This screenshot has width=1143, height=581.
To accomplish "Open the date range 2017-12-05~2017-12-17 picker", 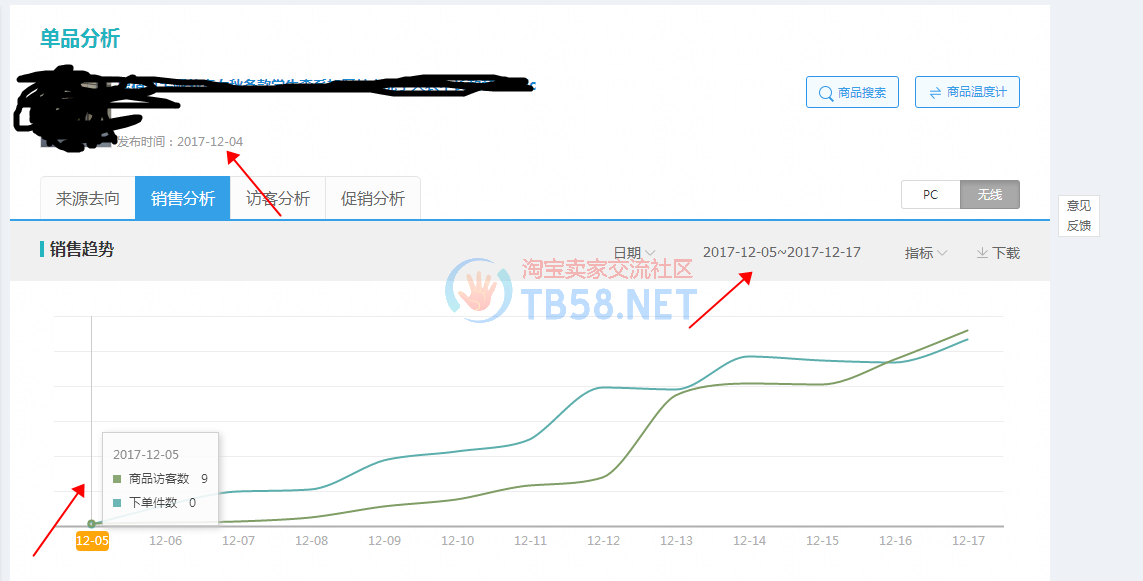I will tap(781, 252).
